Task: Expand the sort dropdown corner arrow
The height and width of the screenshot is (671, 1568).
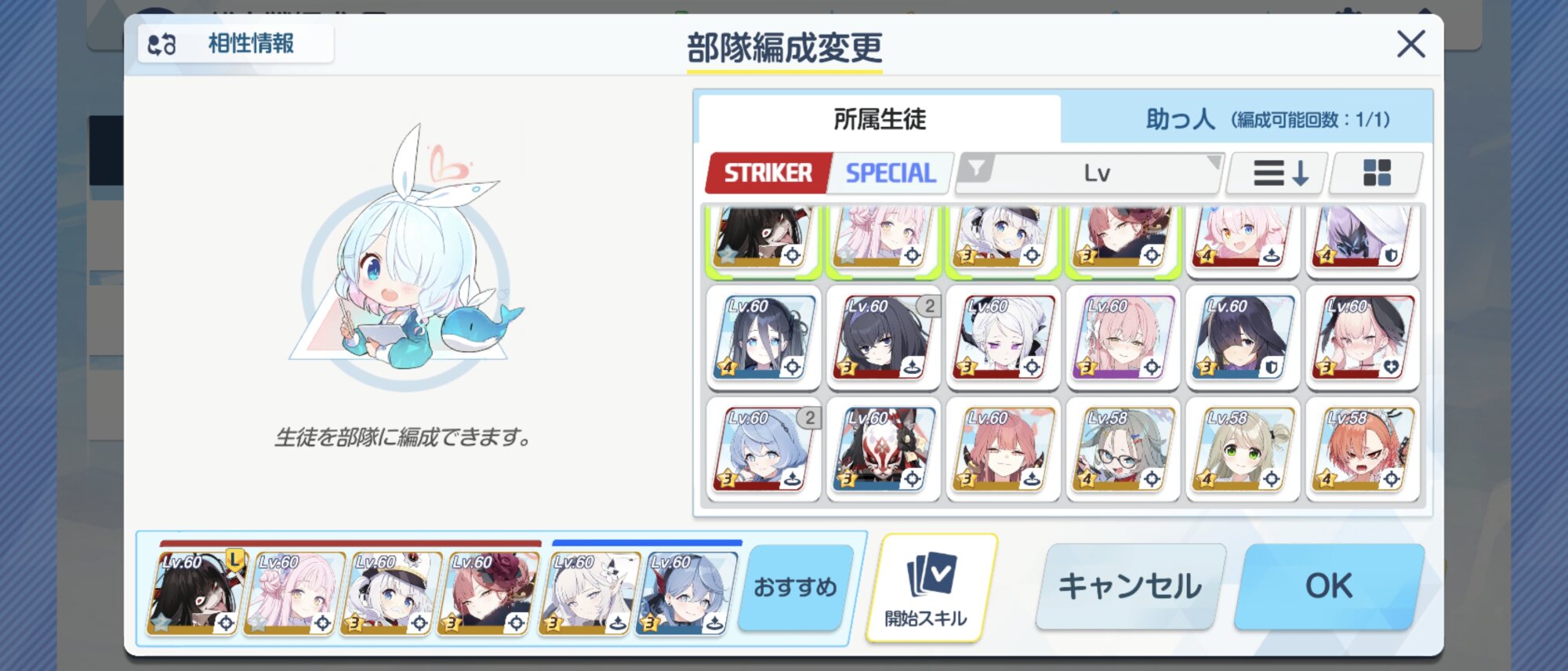Action: point(1214,161)
